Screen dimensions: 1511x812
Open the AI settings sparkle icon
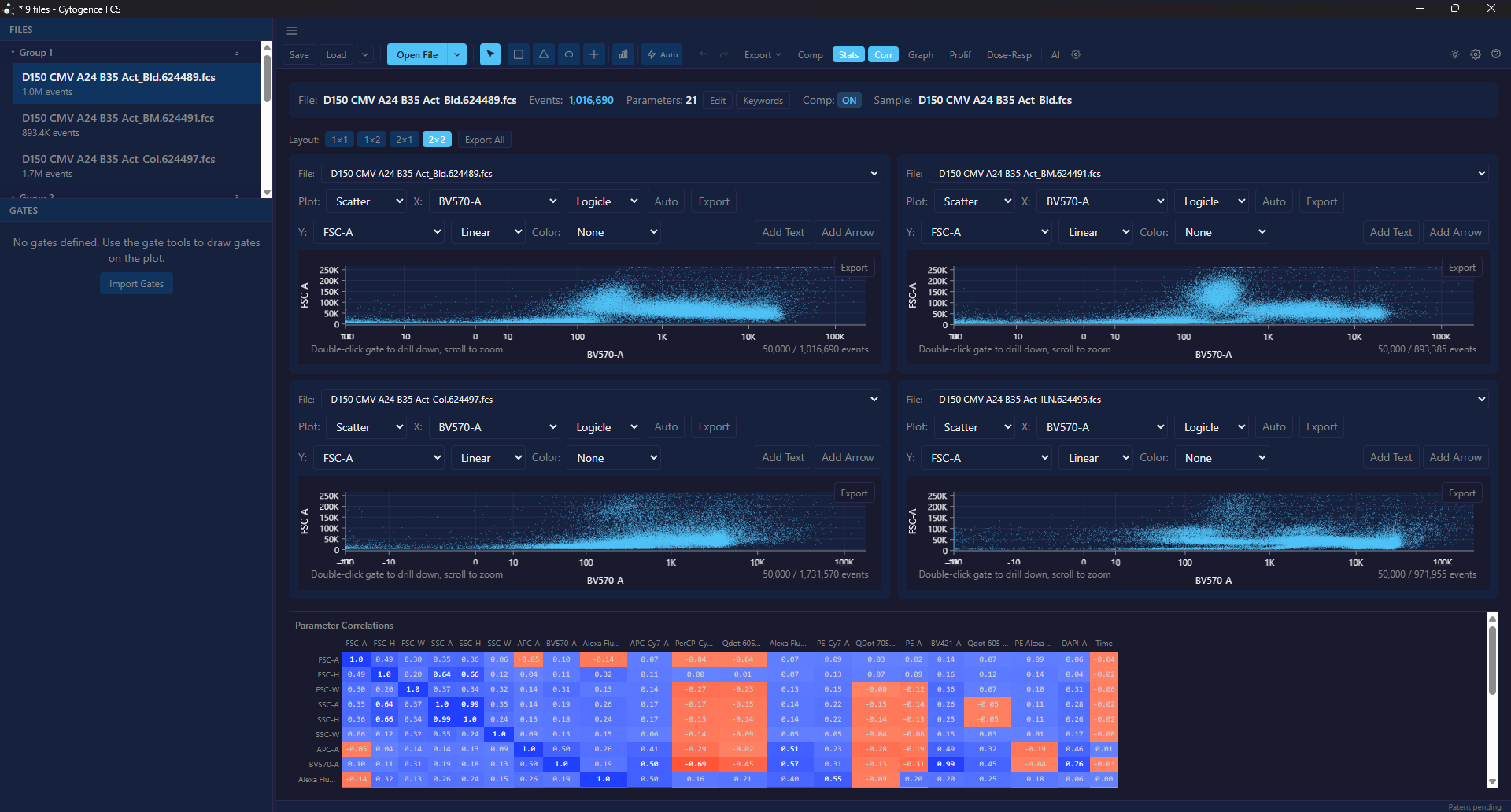tap(1076, 54)
